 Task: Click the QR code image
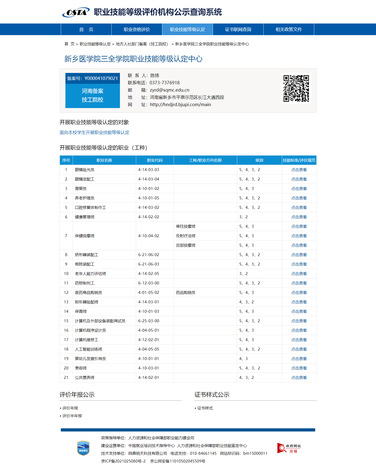296,88
